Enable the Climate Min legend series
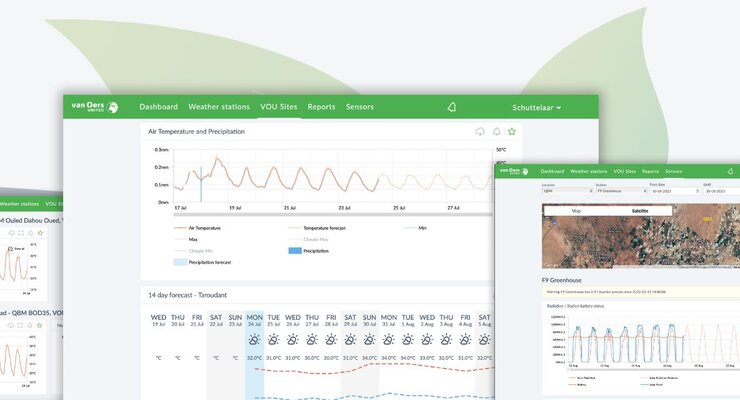 (193, 251)
